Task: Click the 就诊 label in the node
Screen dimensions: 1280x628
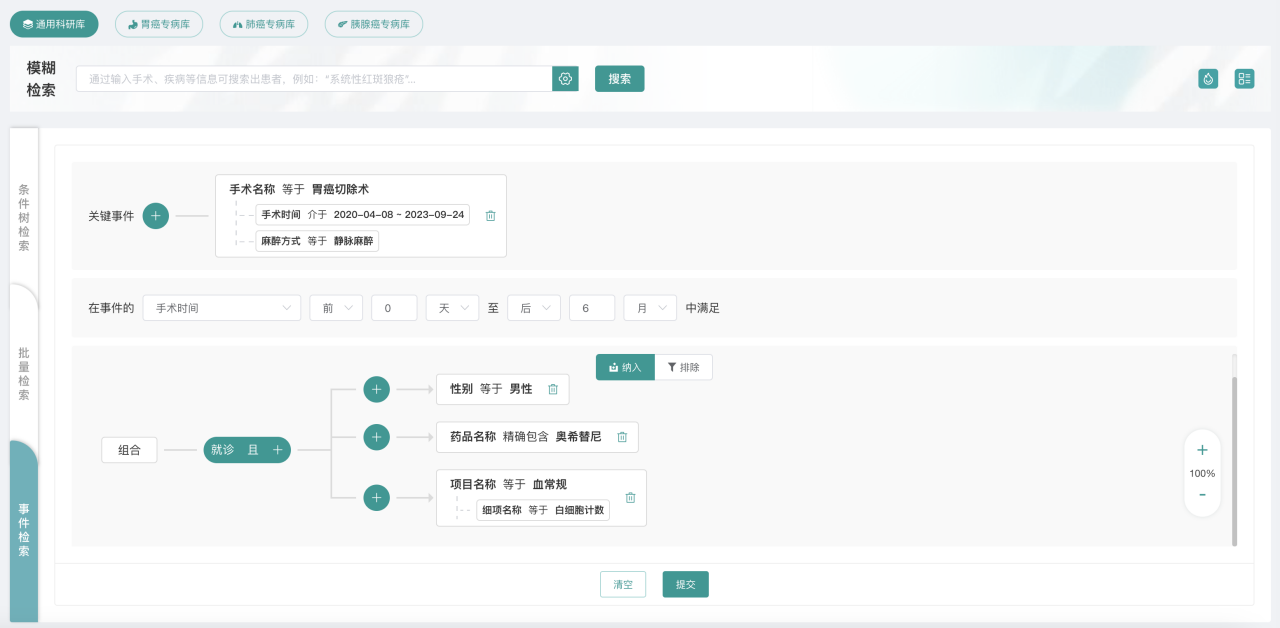Action: pyautogui.click(x=222, y=450)
